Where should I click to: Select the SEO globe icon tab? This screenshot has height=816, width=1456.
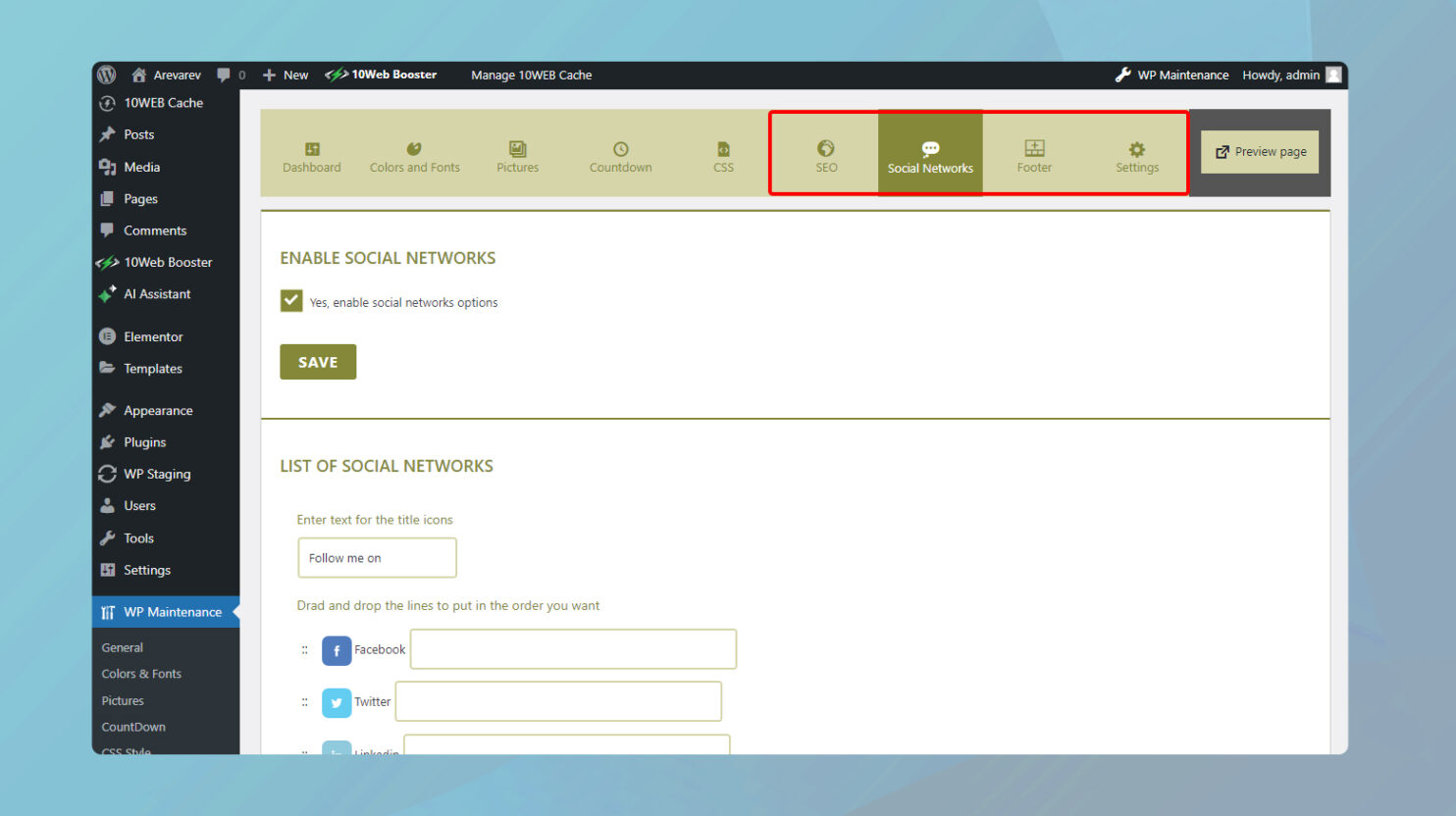[x=826, y=150]
